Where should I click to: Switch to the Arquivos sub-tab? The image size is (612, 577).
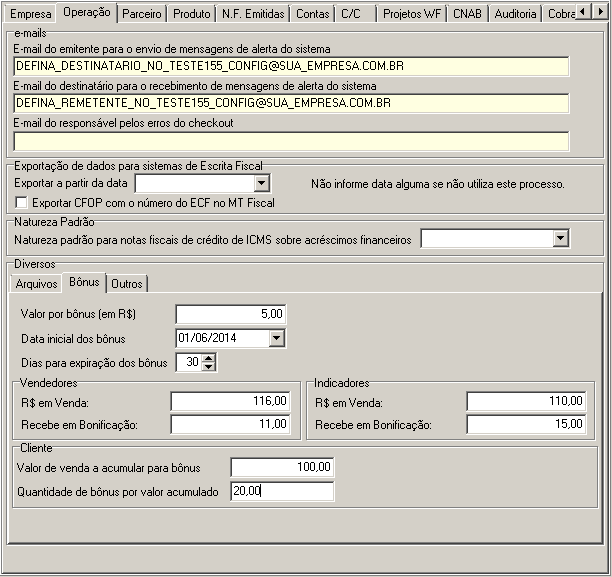coord(37,284)
